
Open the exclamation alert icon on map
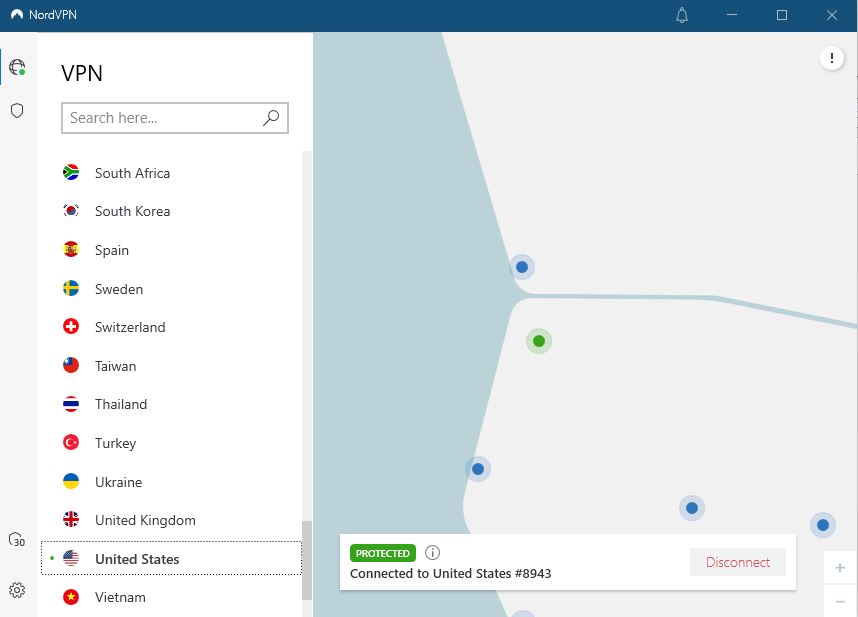(x=832, y=57)
